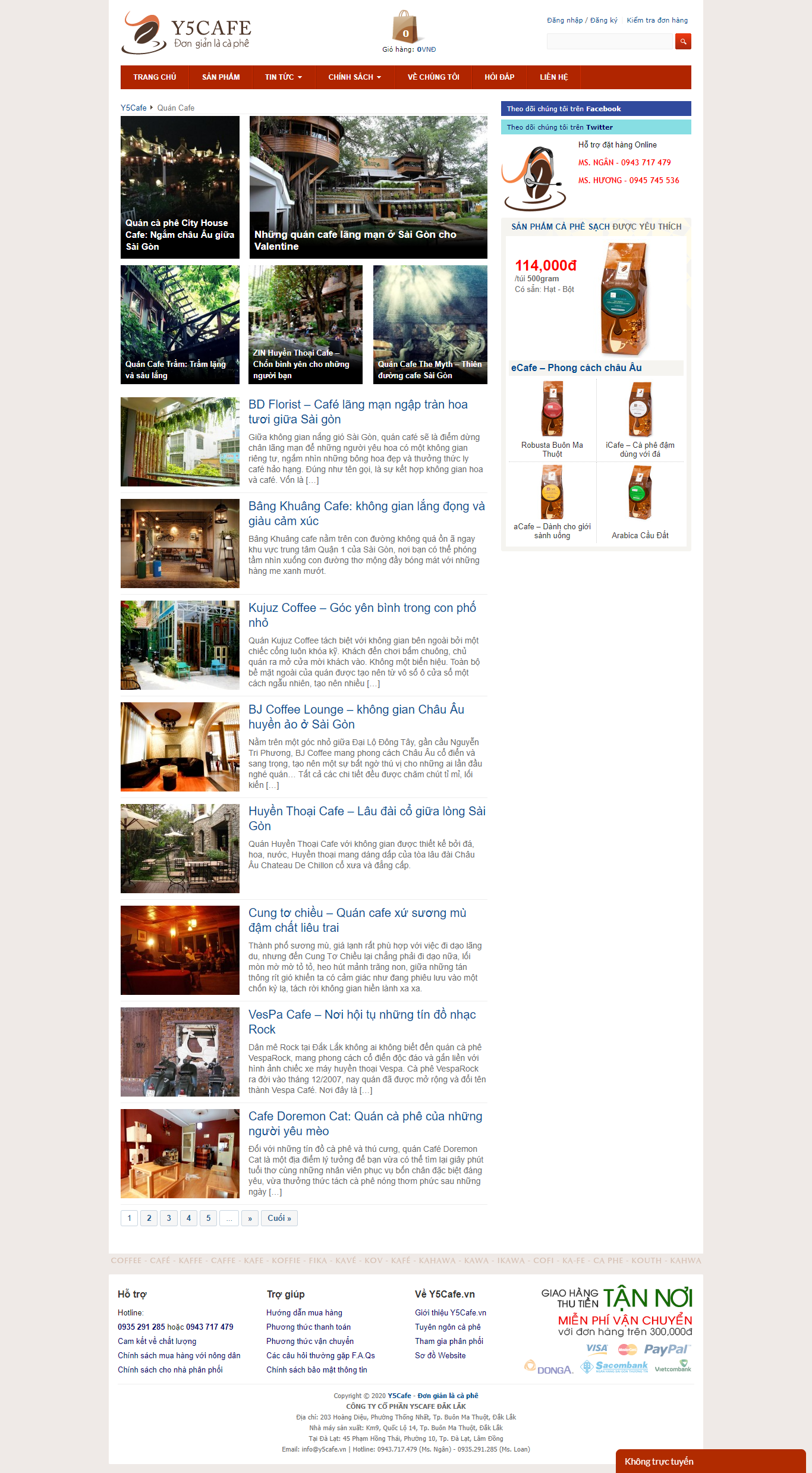Expand the TIN TỨC dropdown menu
812x1473 pixels.
tap(284, 77)
